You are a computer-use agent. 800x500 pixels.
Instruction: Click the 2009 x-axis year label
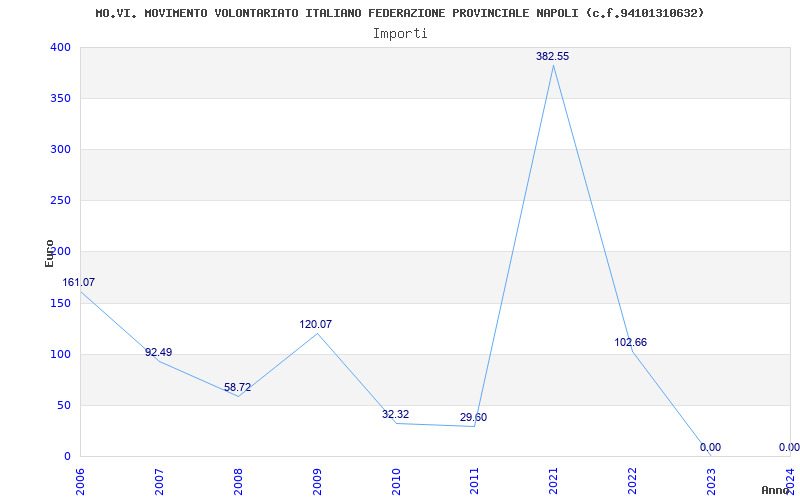317,480
